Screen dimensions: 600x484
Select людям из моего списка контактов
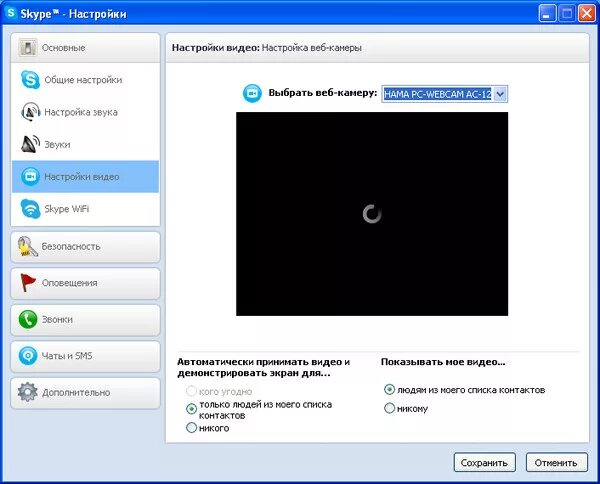389,389
